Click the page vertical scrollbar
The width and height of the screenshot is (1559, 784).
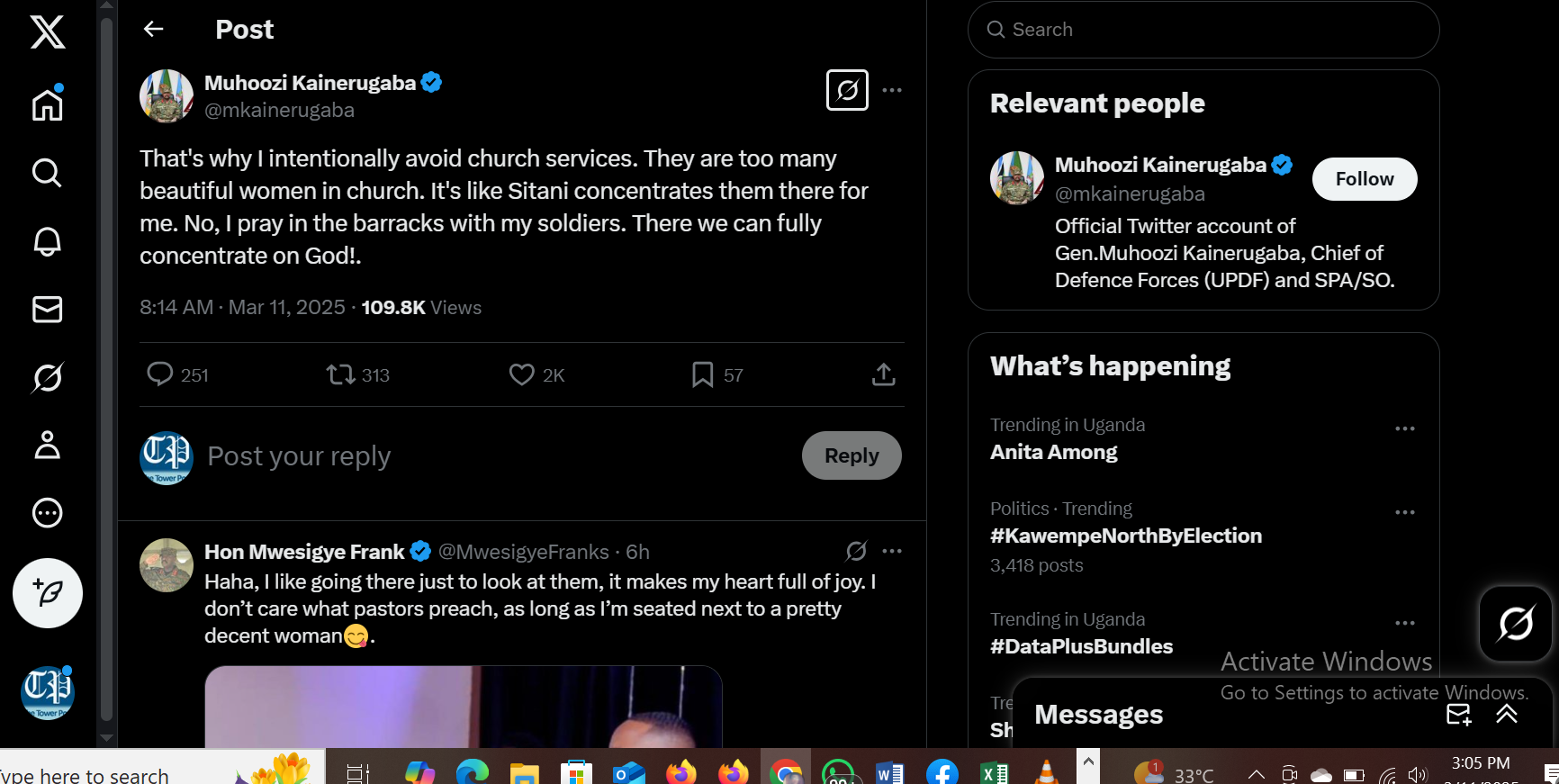[106, 360]
